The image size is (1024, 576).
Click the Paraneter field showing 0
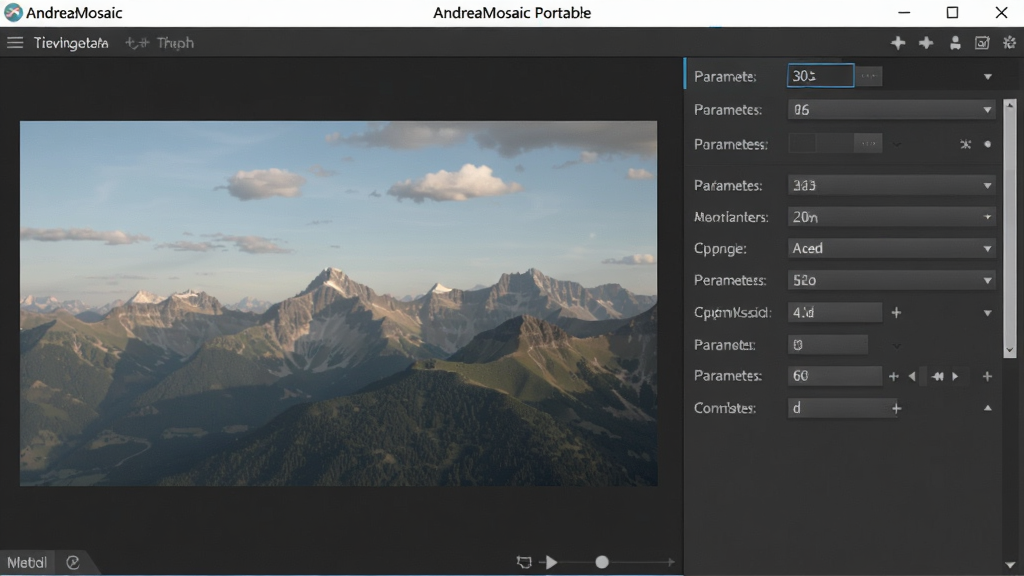827,345
